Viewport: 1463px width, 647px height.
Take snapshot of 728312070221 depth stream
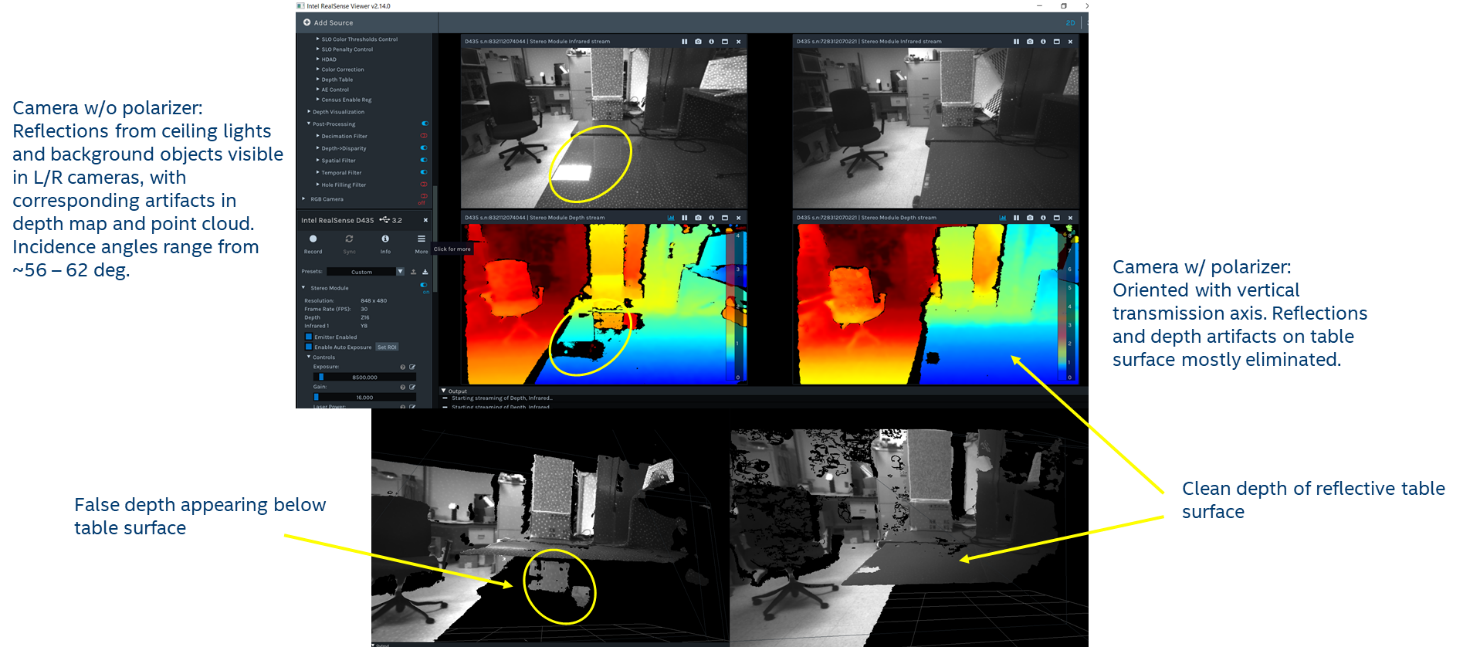(1030, 217)
